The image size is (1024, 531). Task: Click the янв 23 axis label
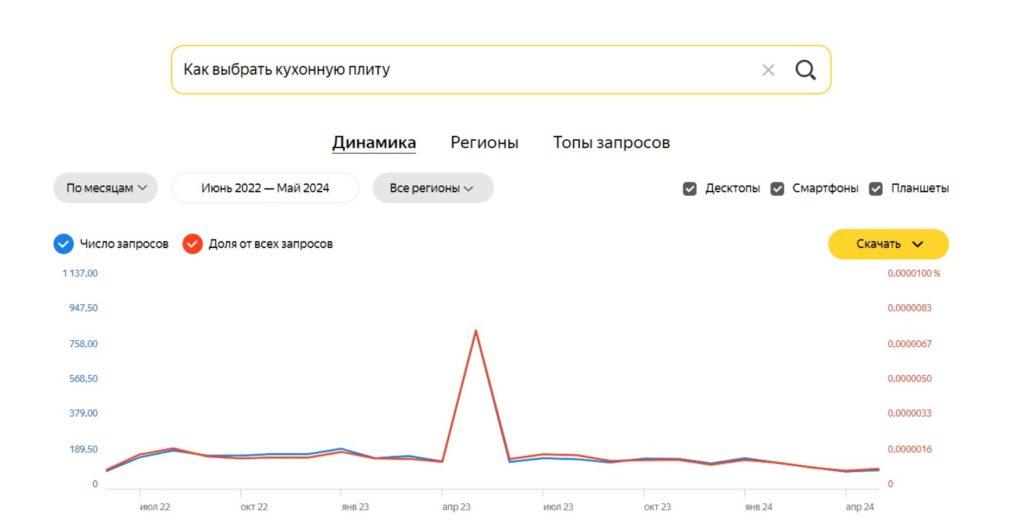click(x=355, y=507)
